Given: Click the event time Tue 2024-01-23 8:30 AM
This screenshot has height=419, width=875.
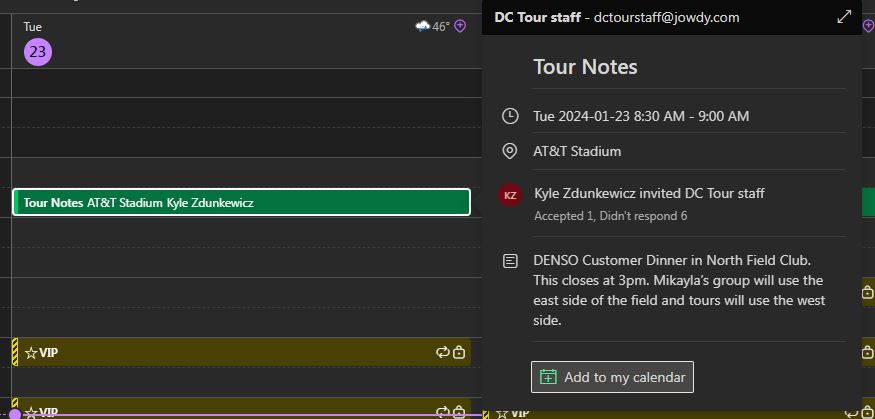Looking at the screenshot, I should point(641,116).
